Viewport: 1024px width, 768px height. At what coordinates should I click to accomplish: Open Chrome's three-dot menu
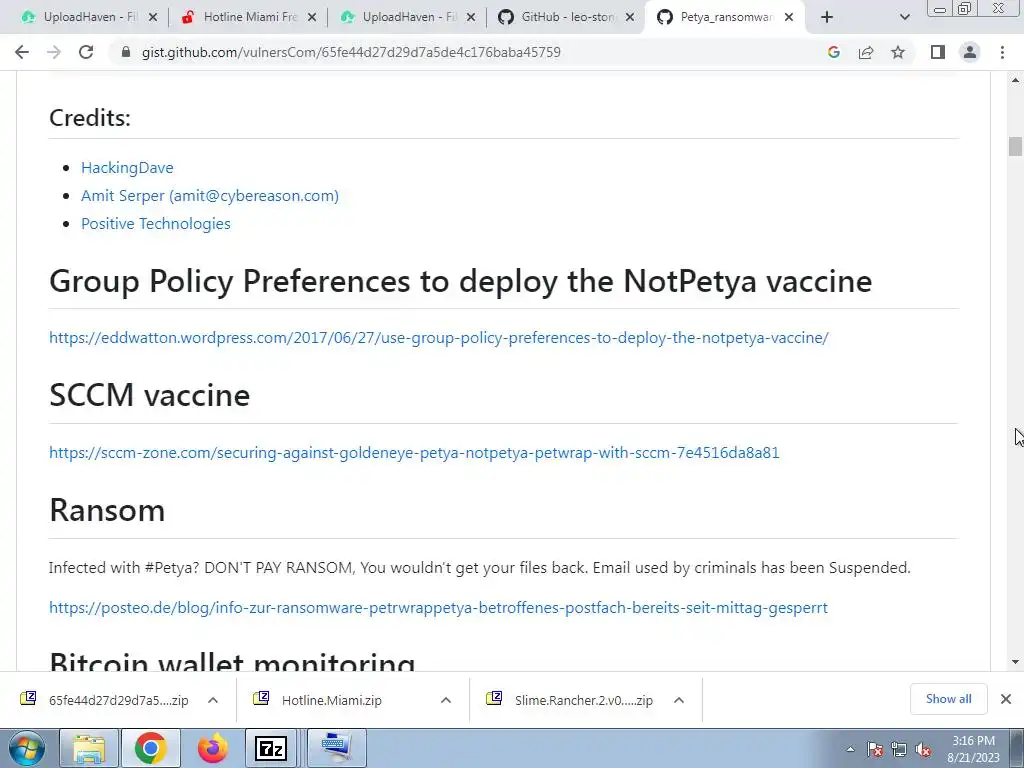[x=1002, y=52]
